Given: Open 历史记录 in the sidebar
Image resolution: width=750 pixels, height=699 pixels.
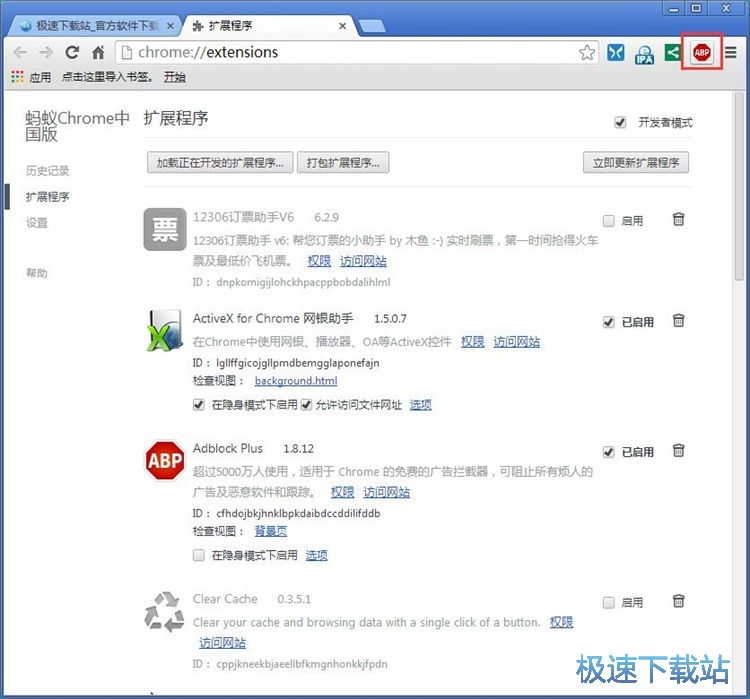Looking at the screenshot, I should (x=47, y=171).
